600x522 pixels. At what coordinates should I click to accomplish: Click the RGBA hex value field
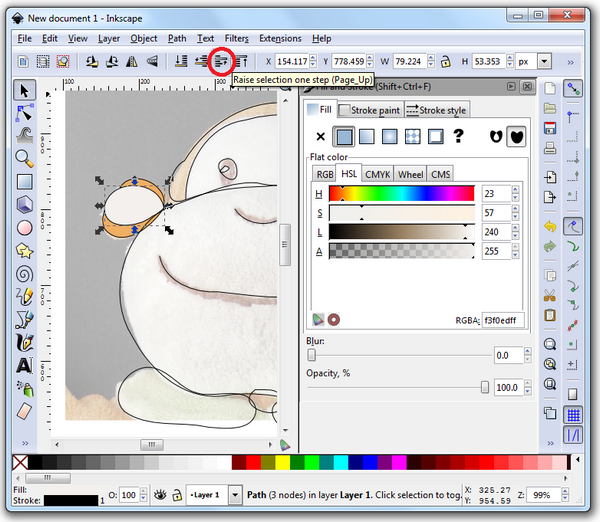click(502, 320)
